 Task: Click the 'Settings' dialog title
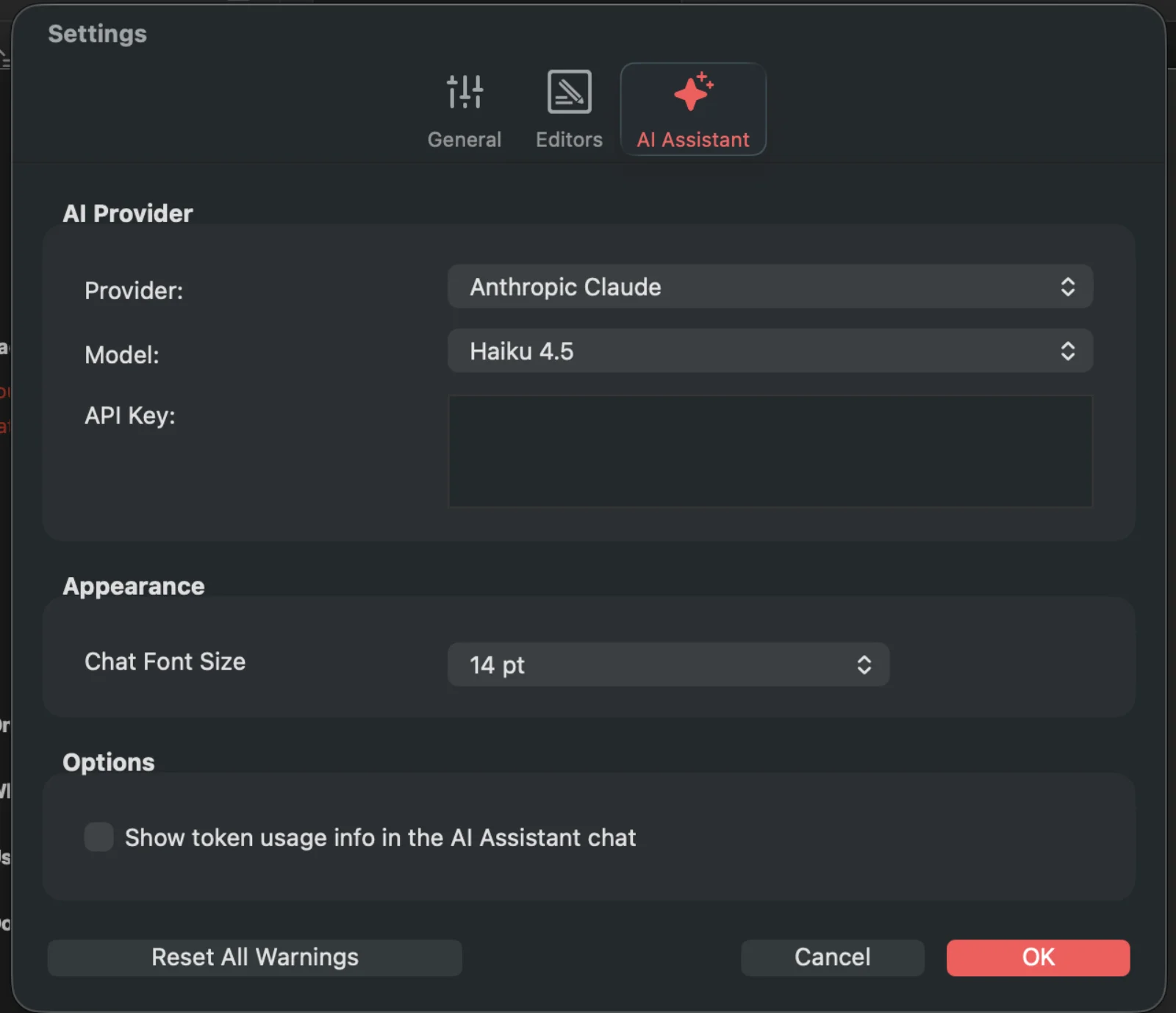tap(97, 34)
